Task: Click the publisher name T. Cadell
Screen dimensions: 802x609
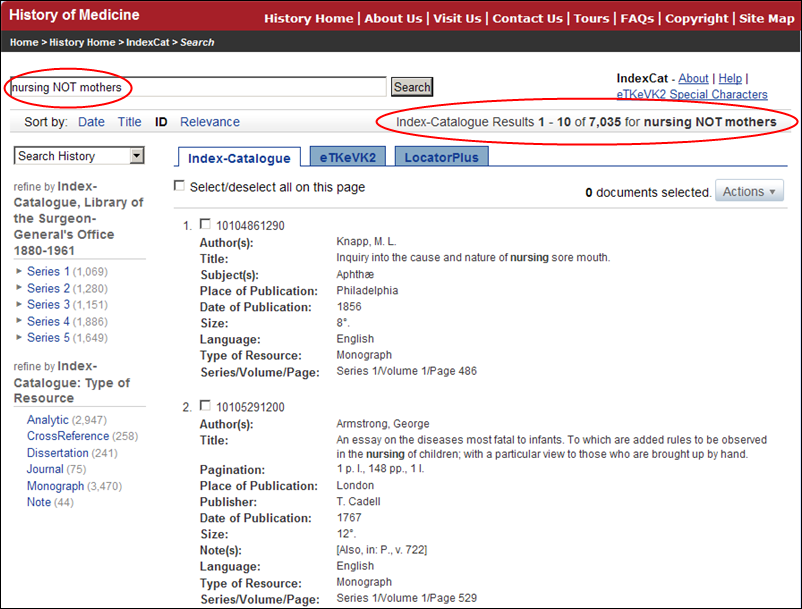Action: click(358, 502)
